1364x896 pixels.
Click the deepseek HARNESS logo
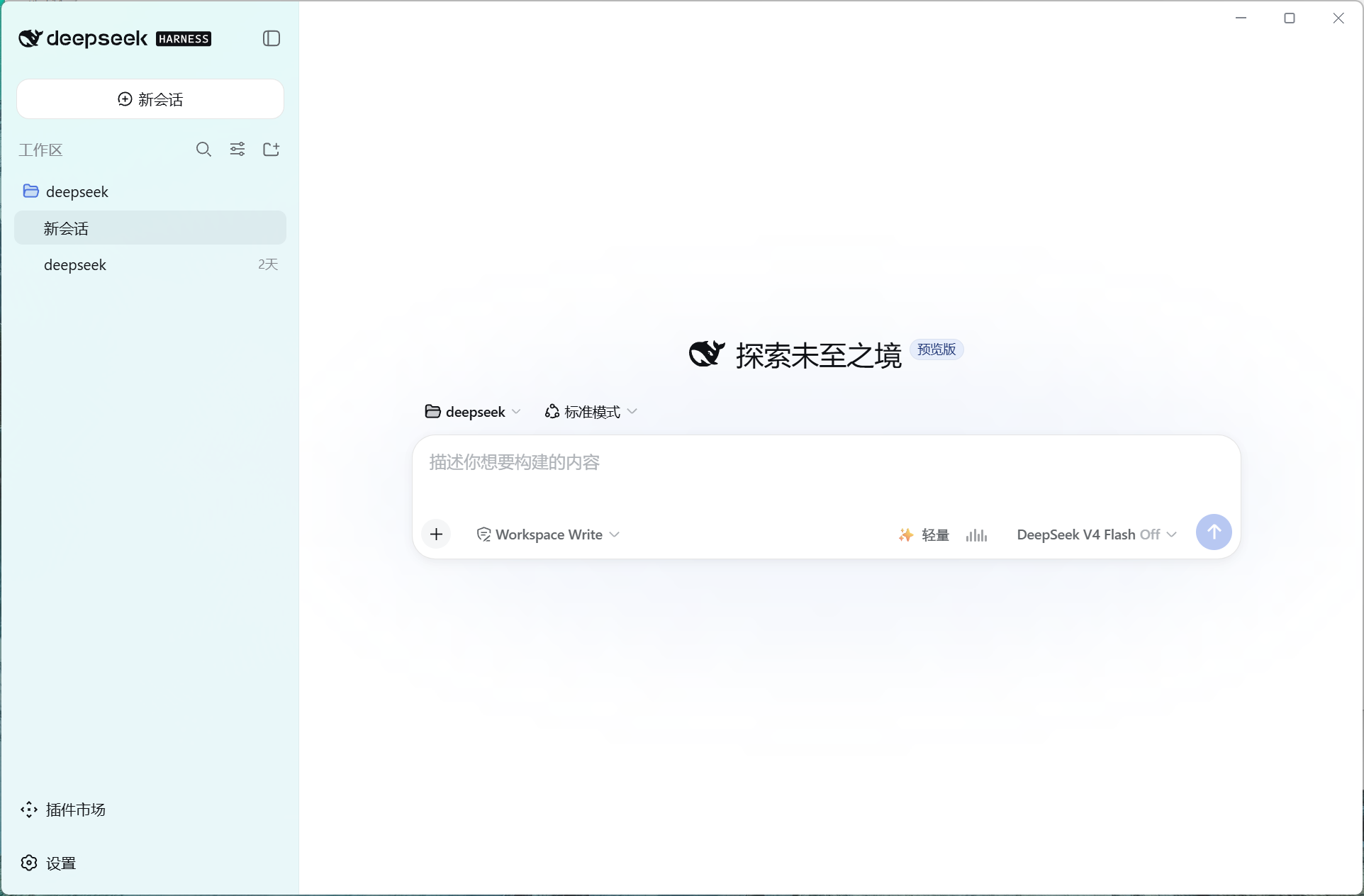[x=115, y=38]
